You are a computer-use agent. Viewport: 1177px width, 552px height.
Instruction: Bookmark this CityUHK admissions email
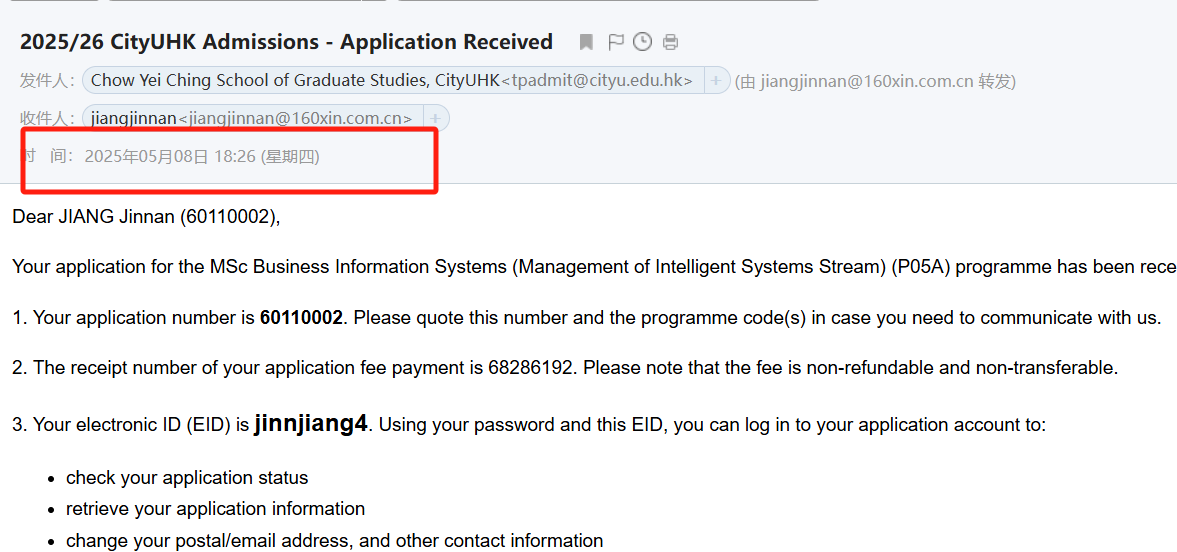tap(586, 42)
